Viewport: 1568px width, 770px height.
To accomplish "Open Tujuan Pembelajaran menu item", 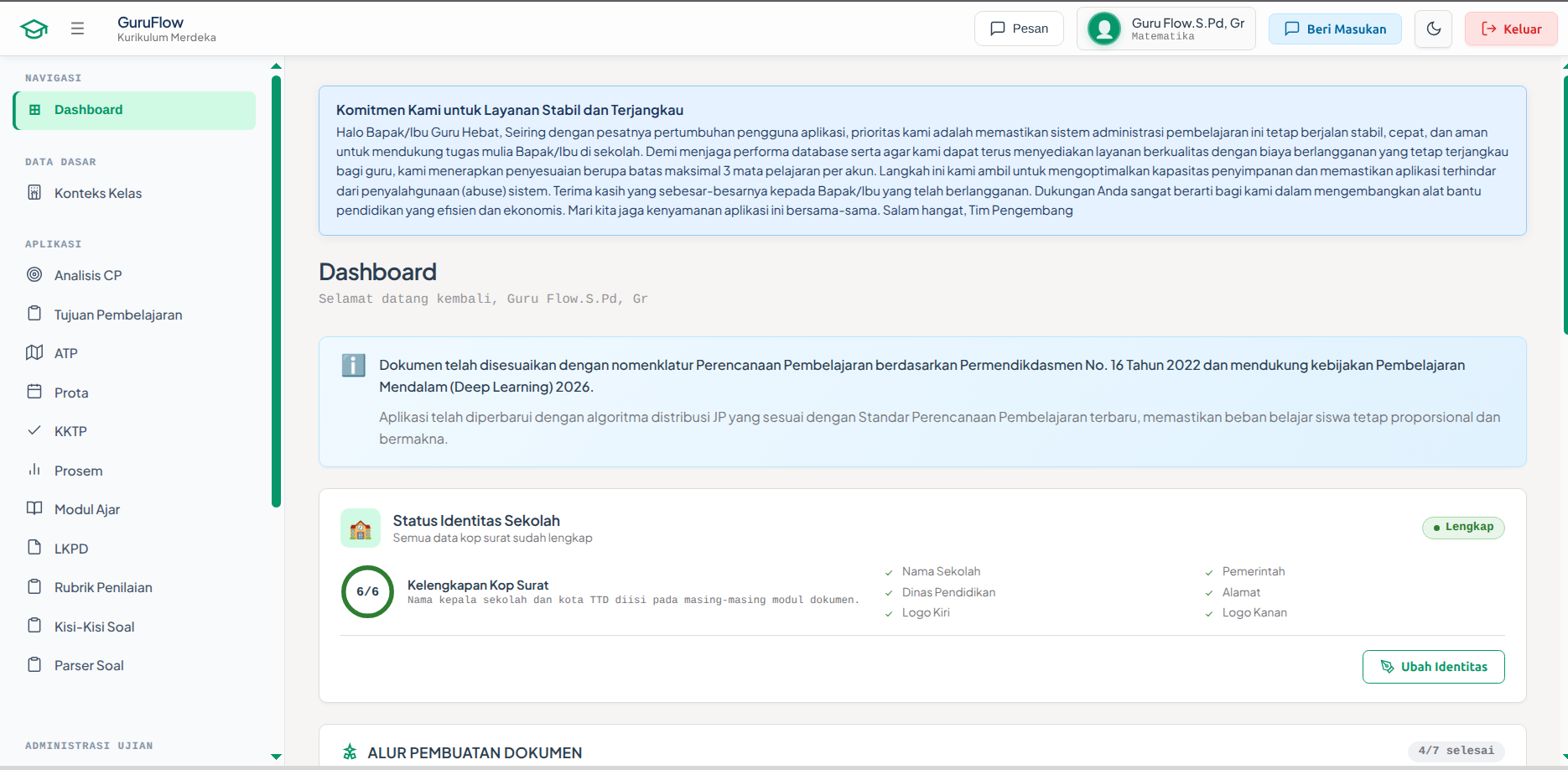I will 135,315.
